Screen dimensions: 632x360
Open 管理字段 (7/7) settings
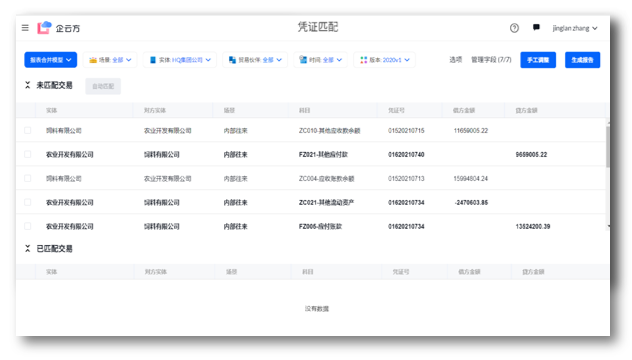[x=491, y=60]
